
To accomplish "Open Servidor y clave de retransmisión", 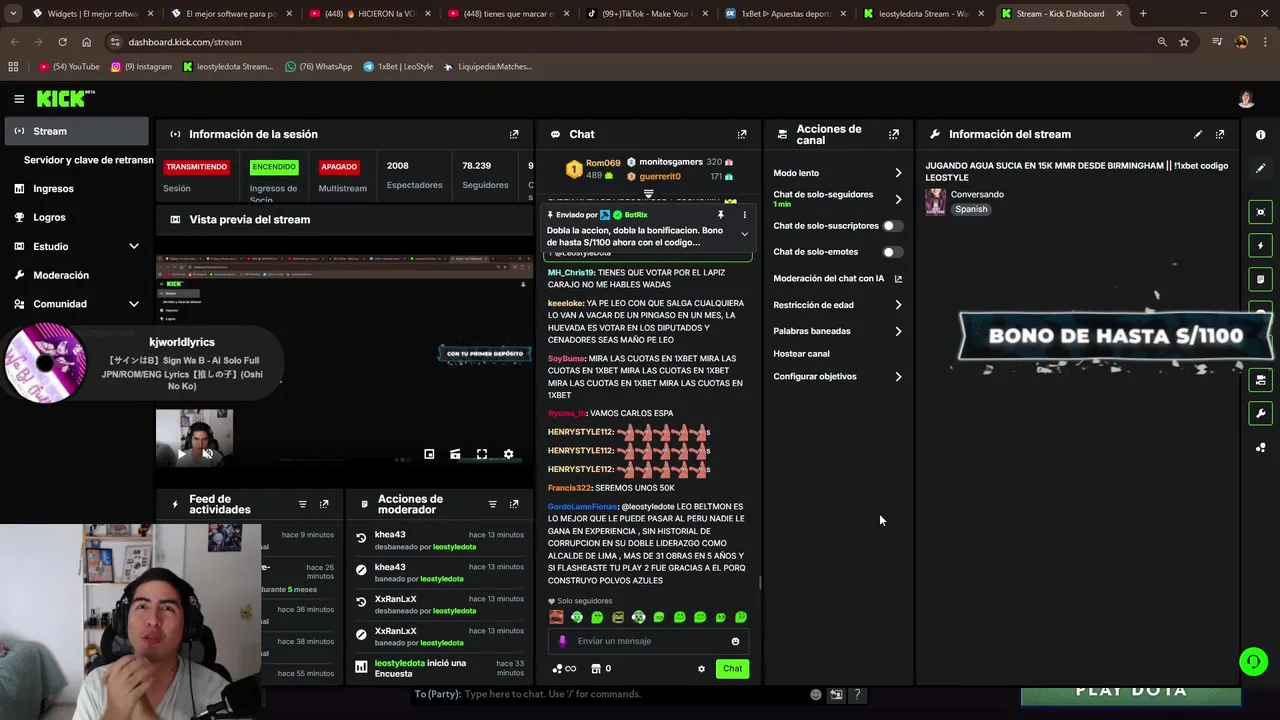I will click(x=88, y=160).
